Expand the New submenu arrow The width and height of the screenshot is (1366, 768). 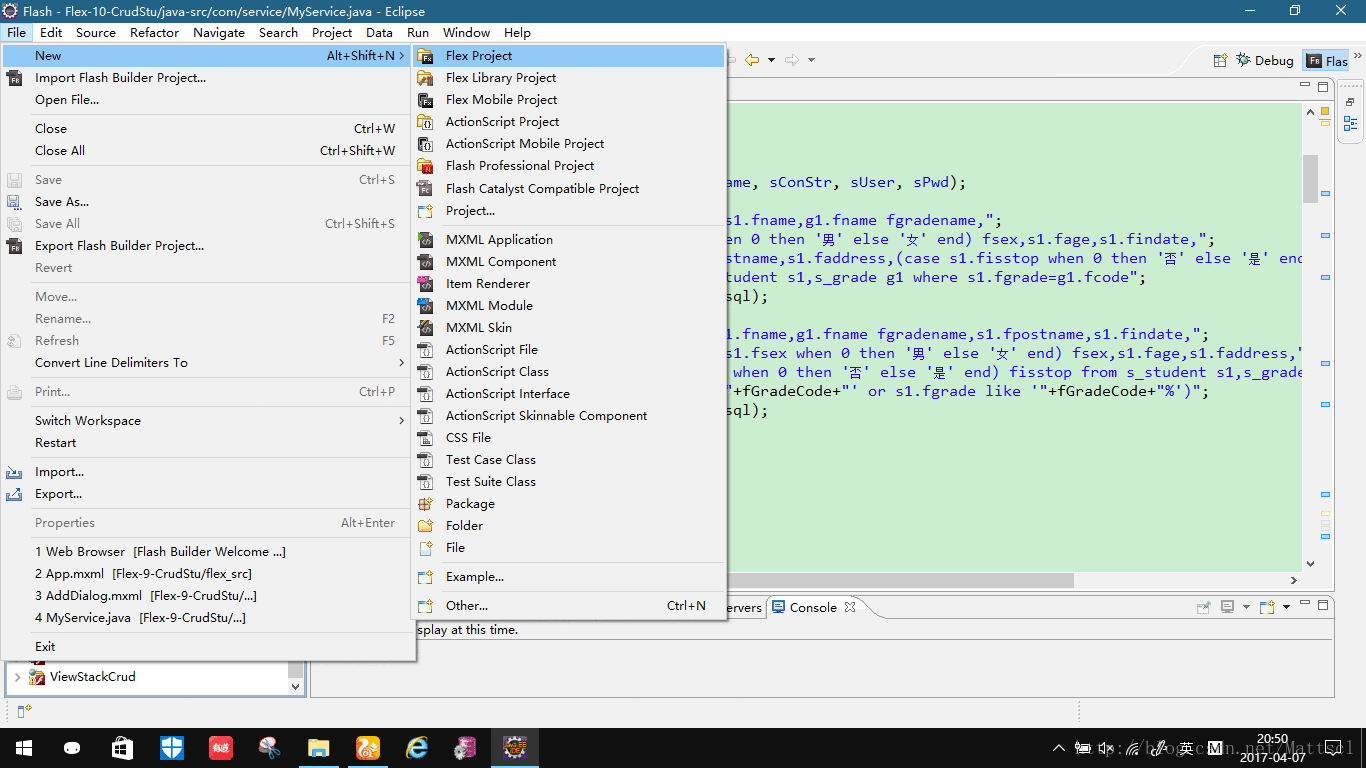[x=402, y=56]
